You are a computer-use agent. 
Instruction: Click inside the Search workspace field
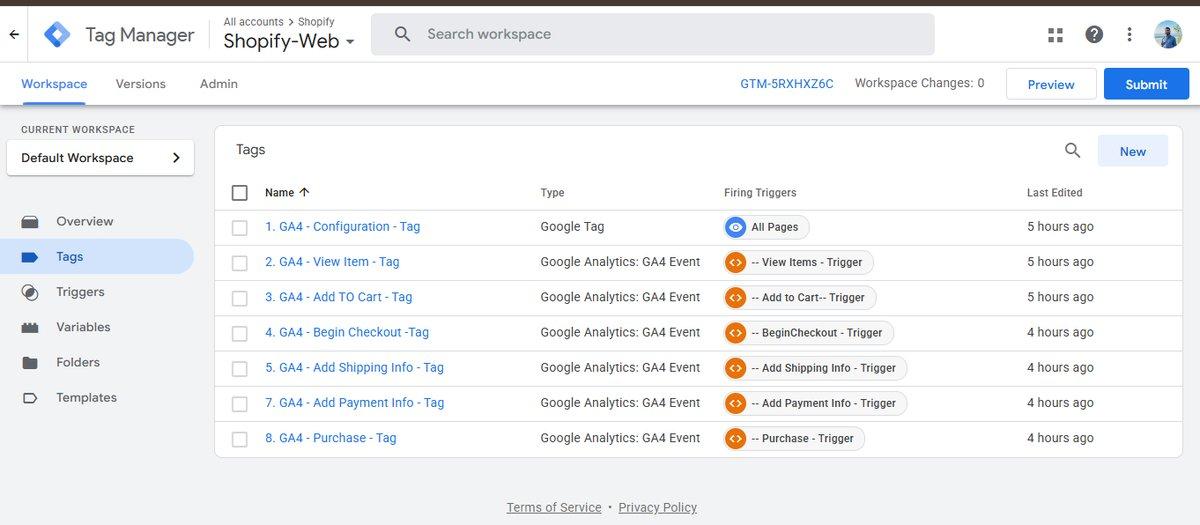653,34
